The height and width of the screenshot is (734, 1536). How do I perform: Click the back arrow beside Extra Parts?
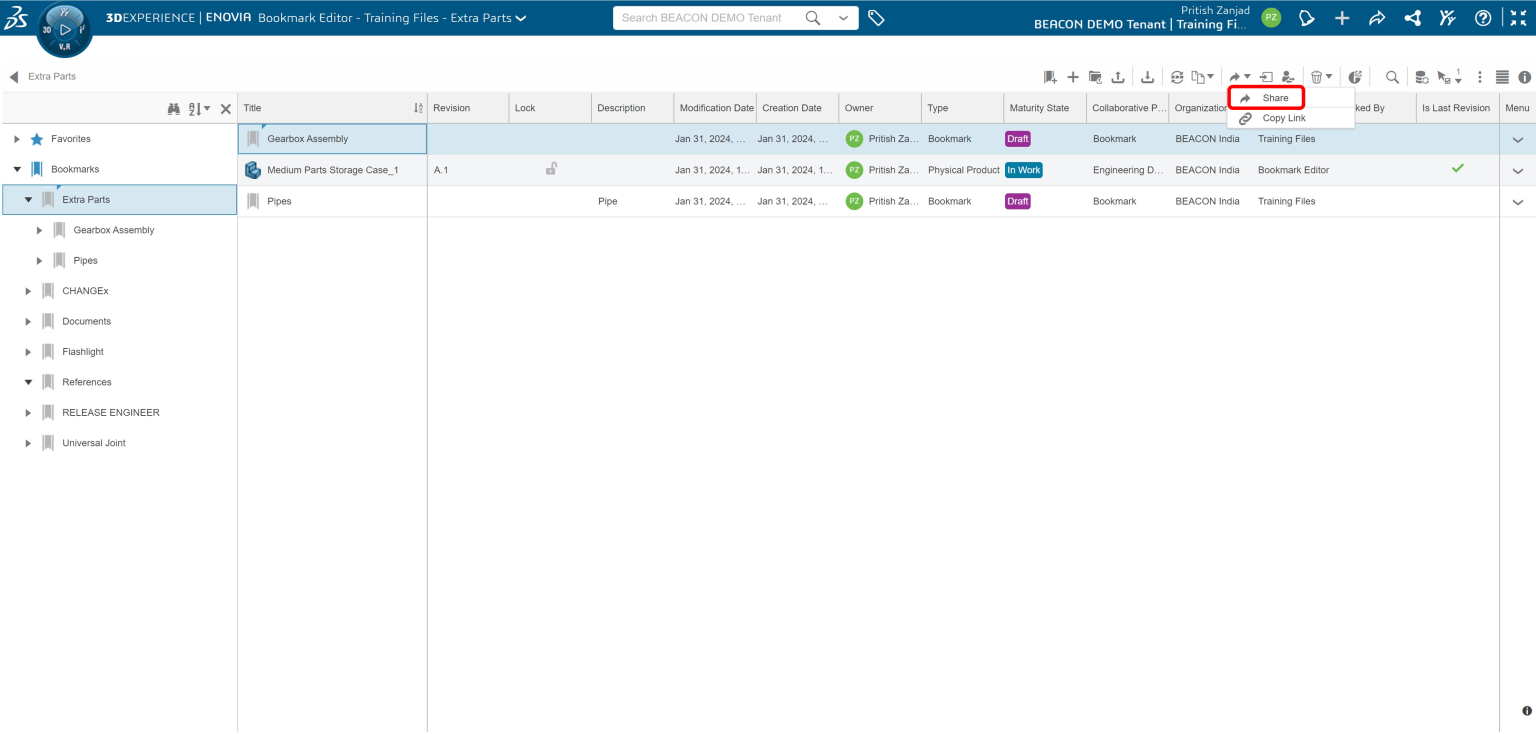[x=14, y=77]
